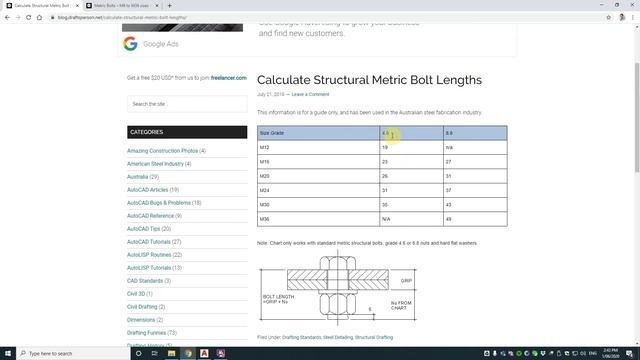
Task: Select the M24 row label
Action: point(264,191)
